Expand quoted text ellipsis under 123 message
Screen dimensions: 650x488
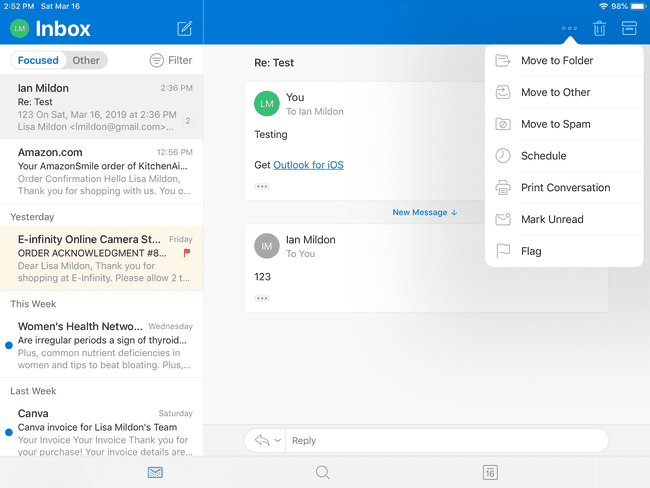coord(262,299)
